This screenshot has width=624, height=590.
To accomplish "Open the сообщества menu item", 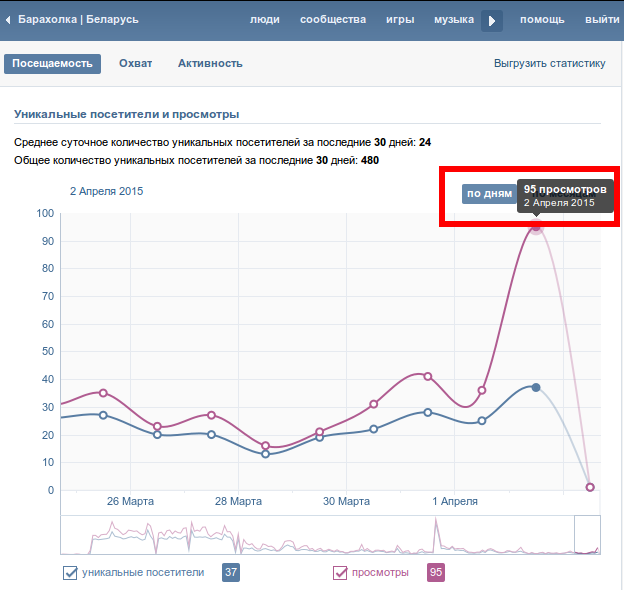I will point(333,20).
